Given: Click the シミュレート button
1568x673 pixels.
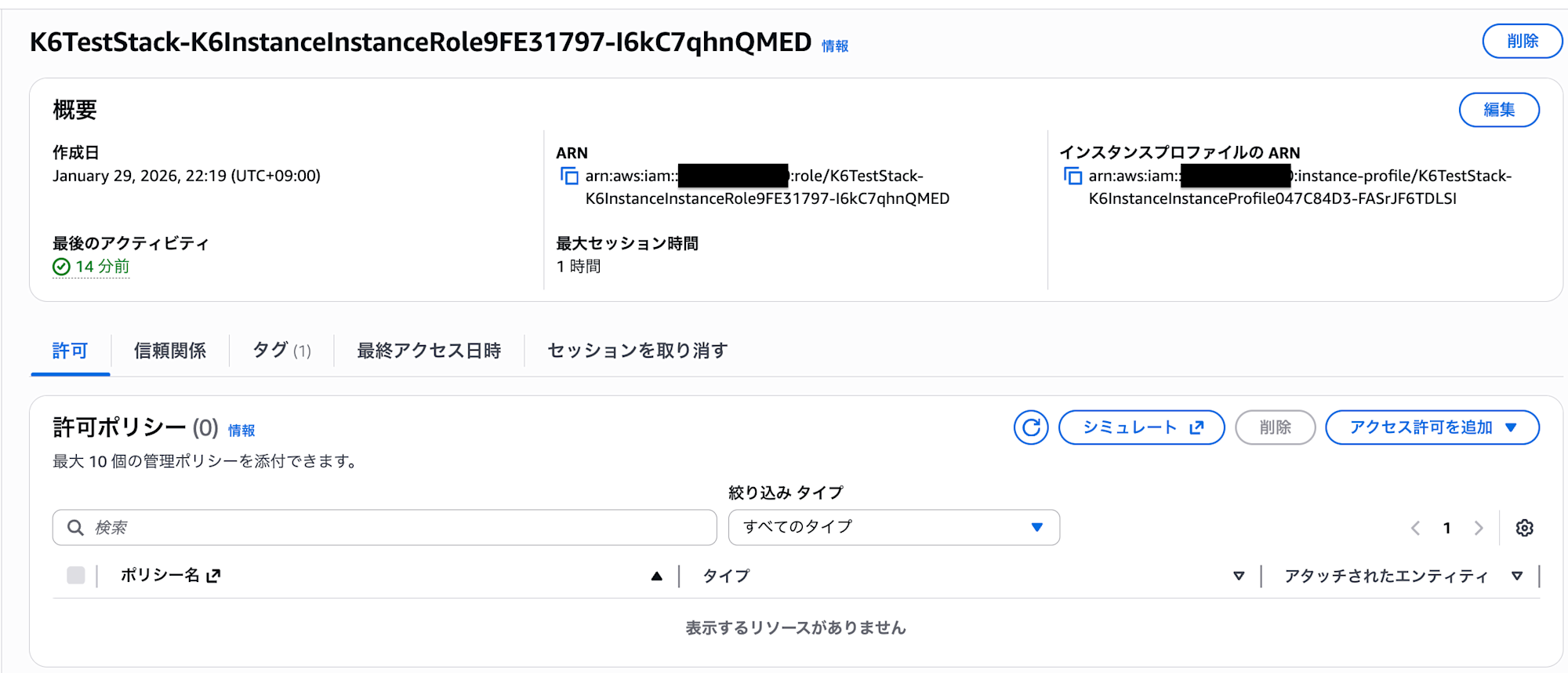Looking at the screenshot, I should click(1142, 427).
